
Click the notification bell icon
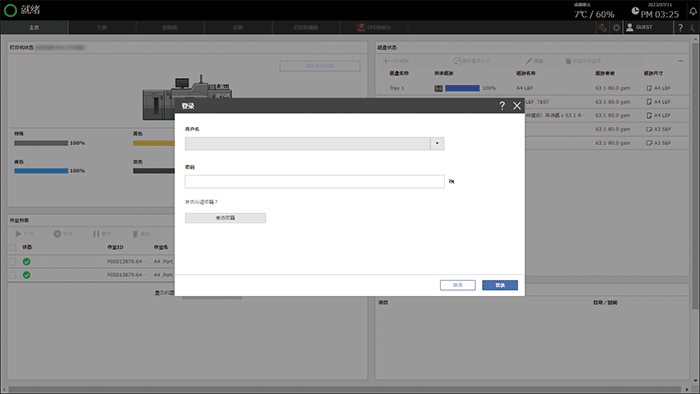[x=693, y=11]
